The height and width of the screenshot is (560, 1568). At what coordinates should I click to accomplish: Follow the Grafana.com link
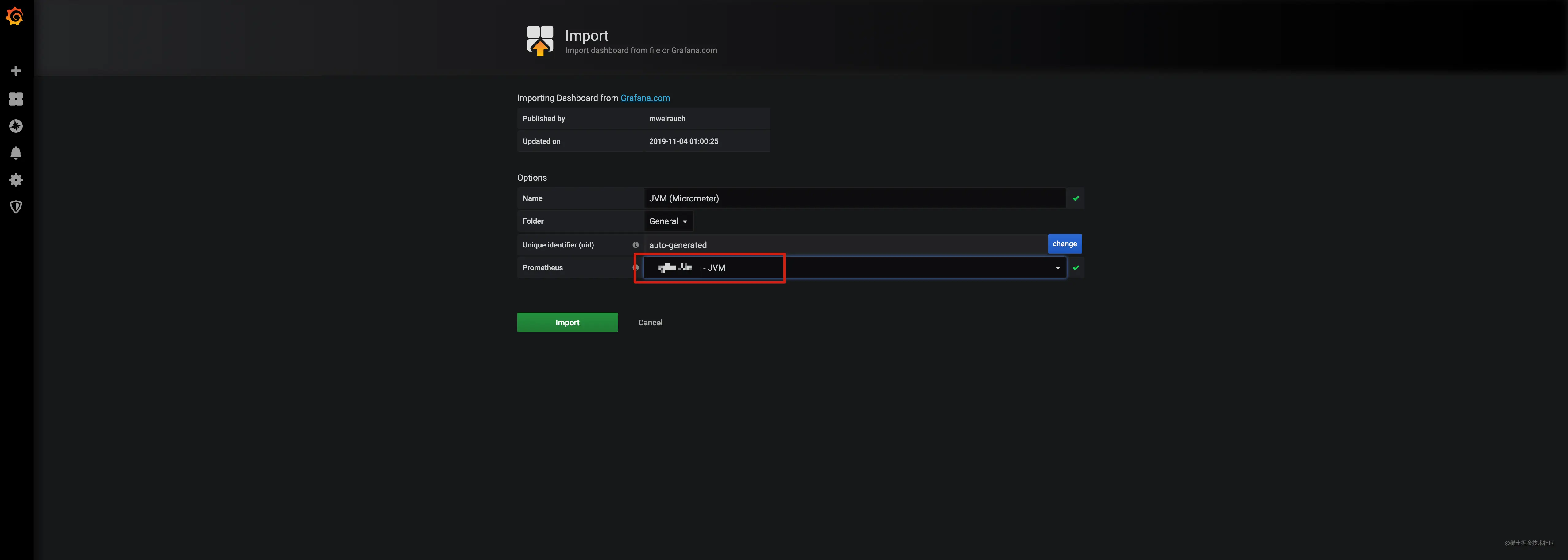coord(645,98)
